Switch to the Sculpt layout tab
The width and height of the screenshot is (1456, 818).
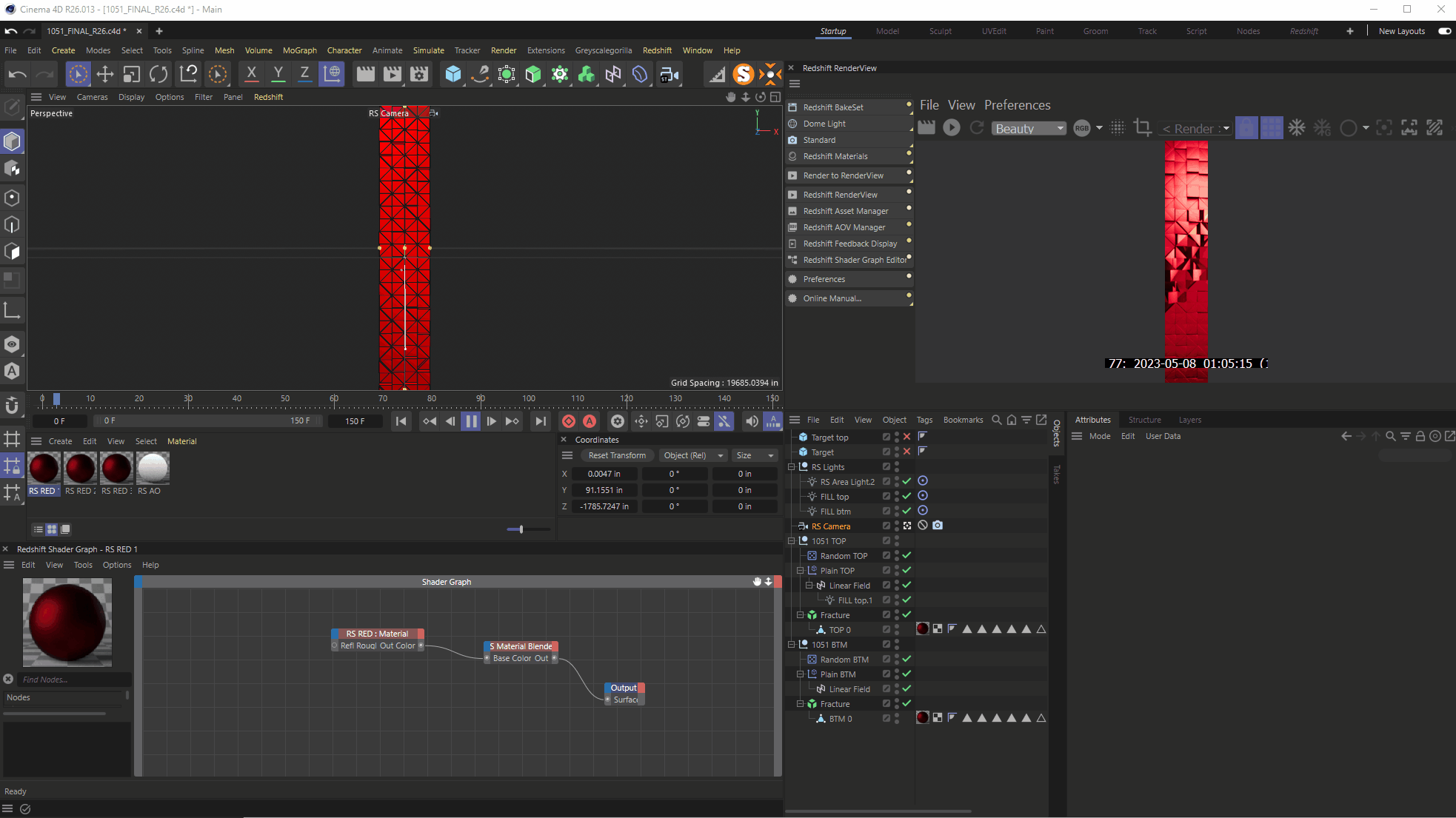point(940,31)
